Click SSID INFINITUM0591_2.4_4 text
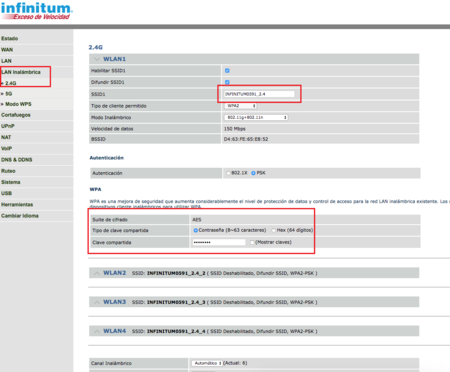Screen dimensions: 450x372 (176, 331)
